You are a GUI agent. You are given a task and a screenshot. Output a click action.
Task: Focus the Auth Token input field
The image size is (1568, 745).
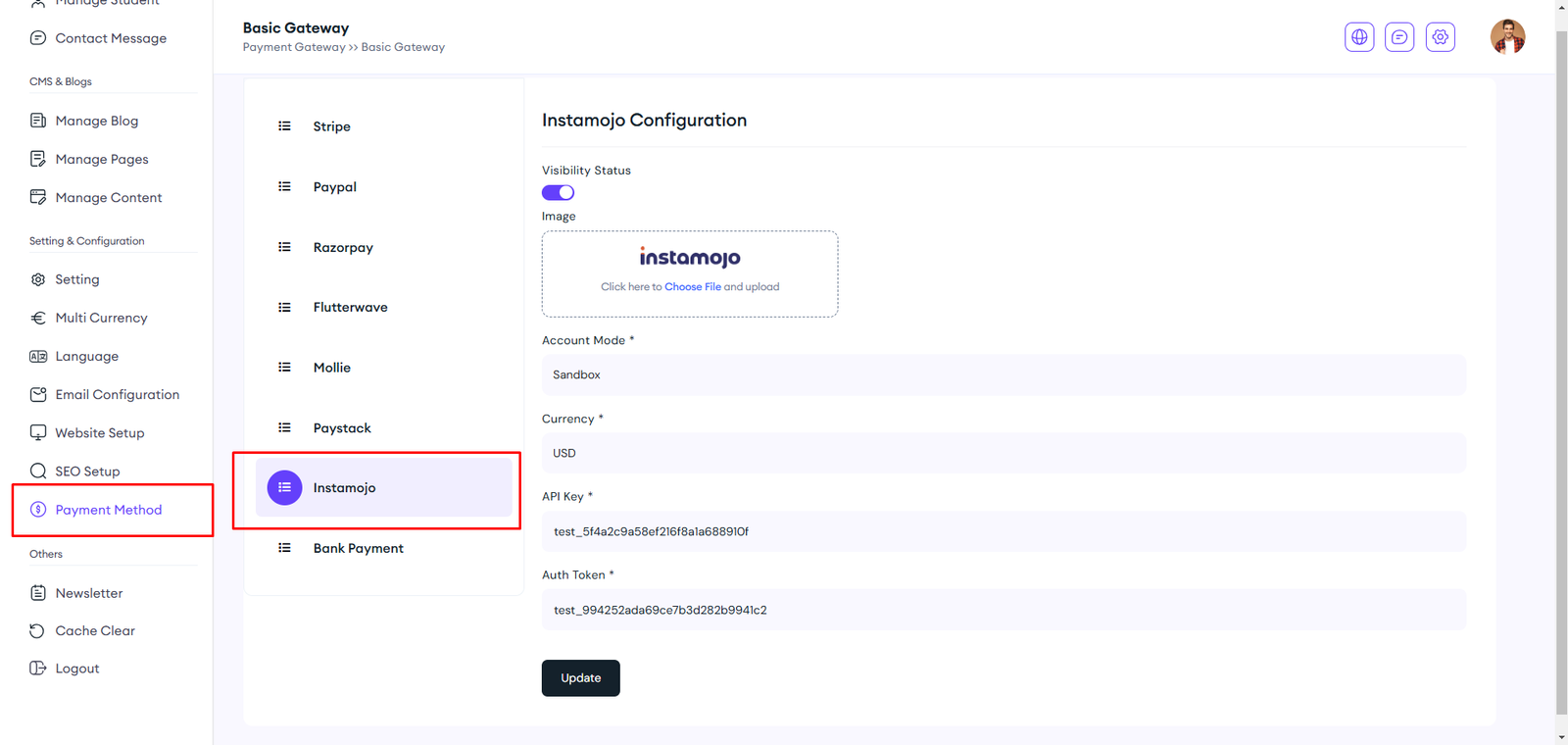point(1003,611)
